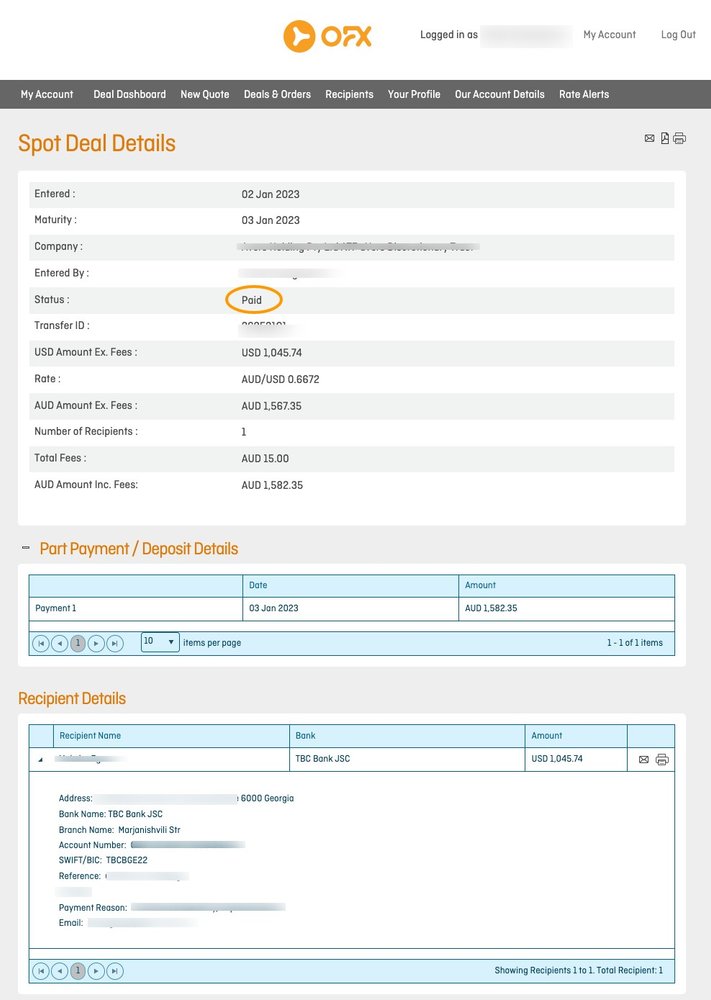
Task: Click the AUD 1,582.35 amount including fees value
Action: (x=272, y=485)
